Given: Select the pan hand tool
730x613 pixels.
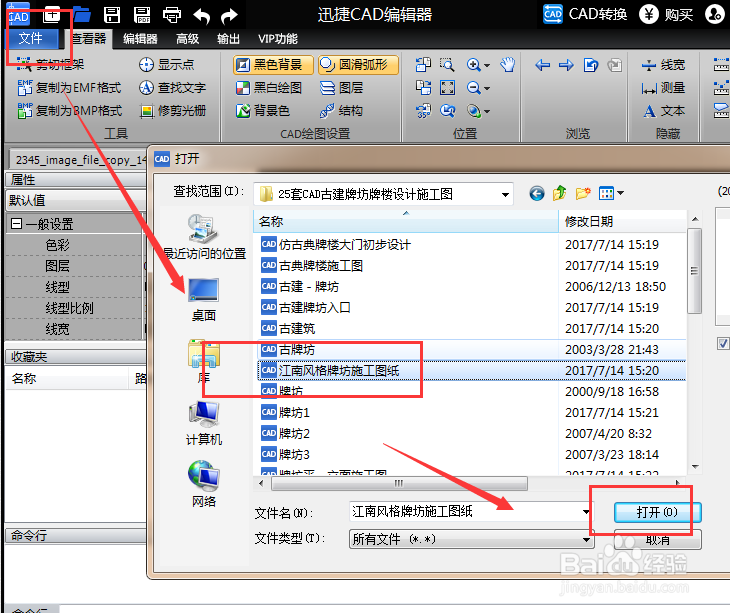Looking at the screenshot, I should click(x=507, y=65).
